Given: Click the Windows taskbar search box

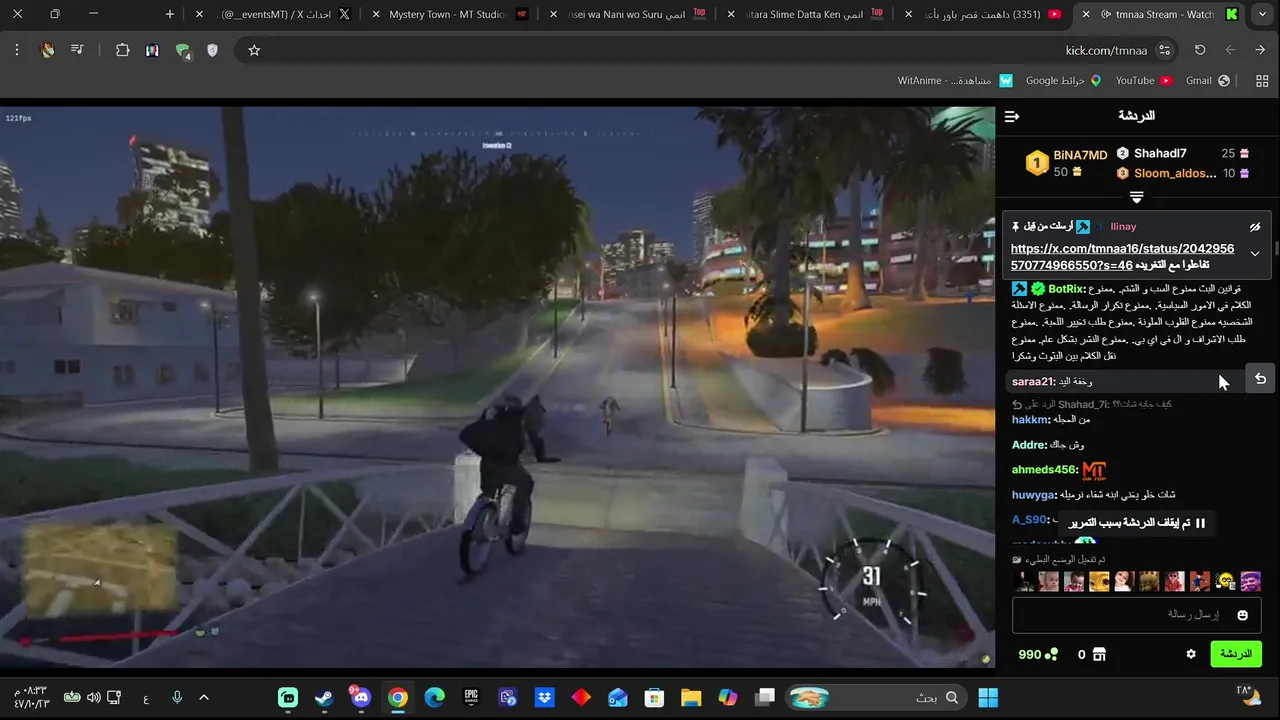Looking at the screenshot, I should 876,697.
